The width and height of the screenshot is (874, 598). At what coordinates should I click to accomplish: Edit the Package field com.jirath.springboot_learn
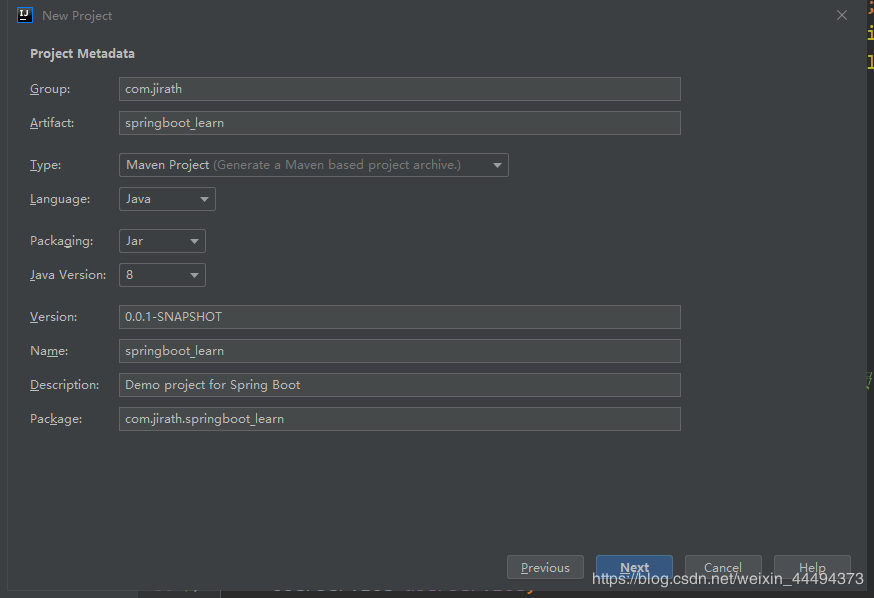400,419
